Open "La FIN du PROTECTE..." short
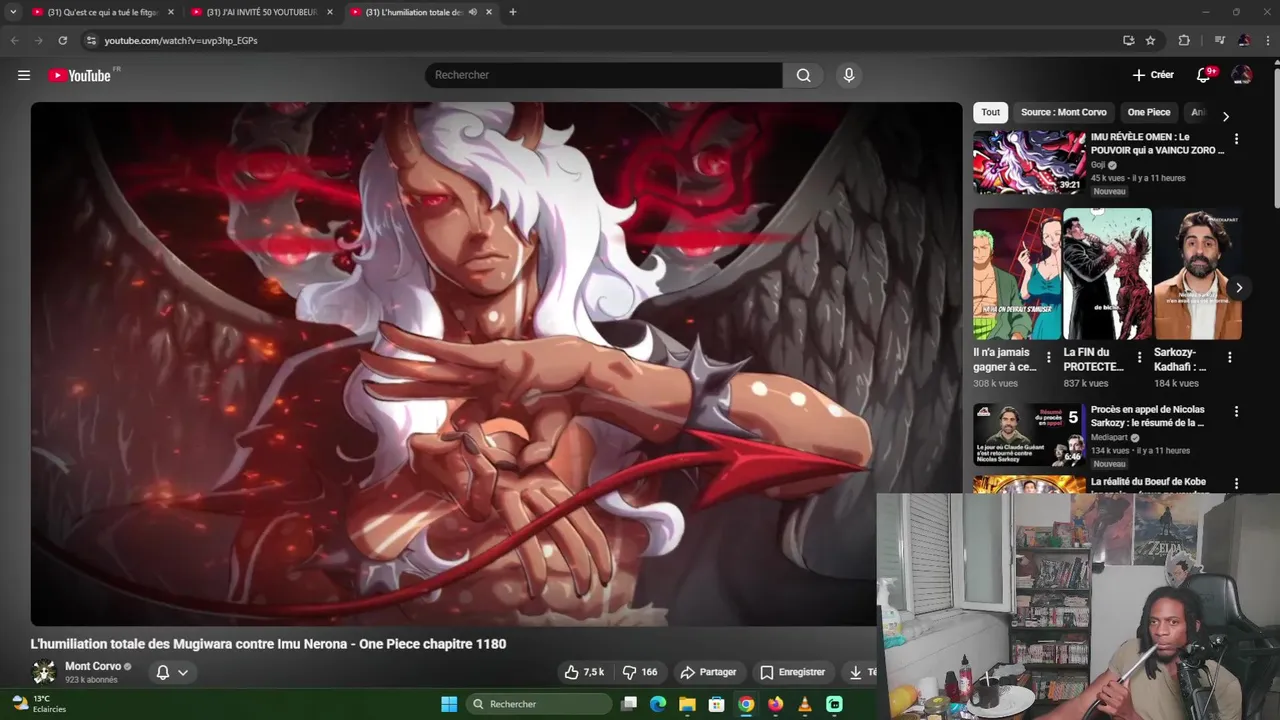The width and height of the screenshot is (1280, 720). (1107, 274)
